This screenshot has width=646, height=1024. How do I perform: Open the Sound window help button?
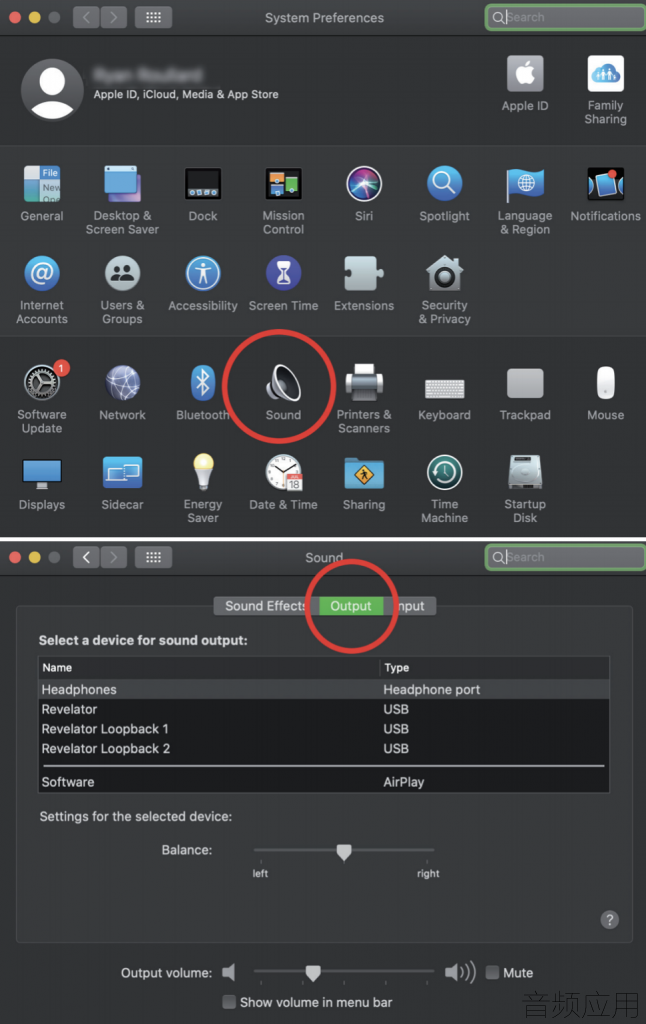[609, 920]
